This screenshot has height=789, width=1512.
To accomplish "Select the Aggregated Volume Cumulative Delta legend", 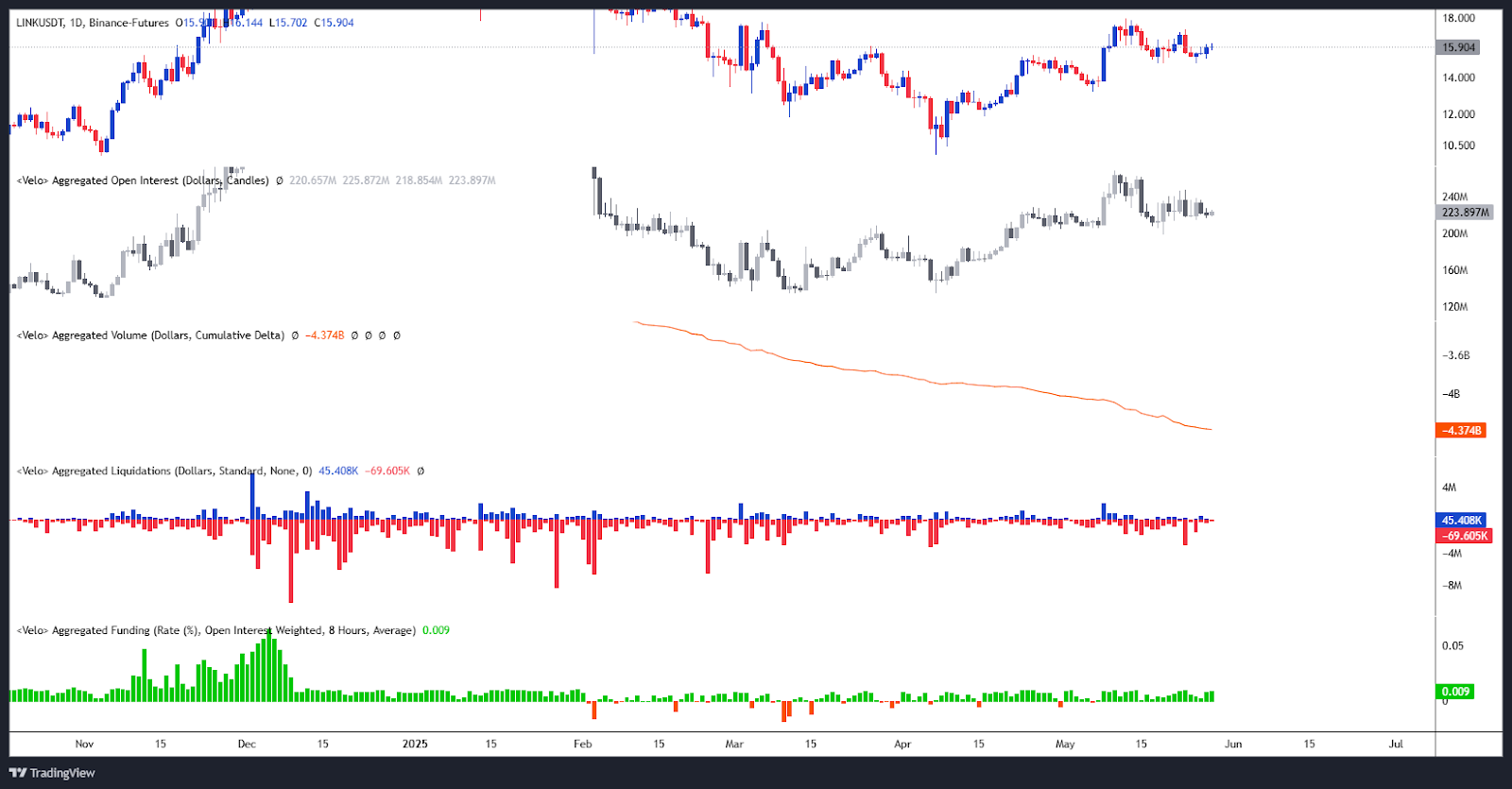I will click(x=150, y=335).
